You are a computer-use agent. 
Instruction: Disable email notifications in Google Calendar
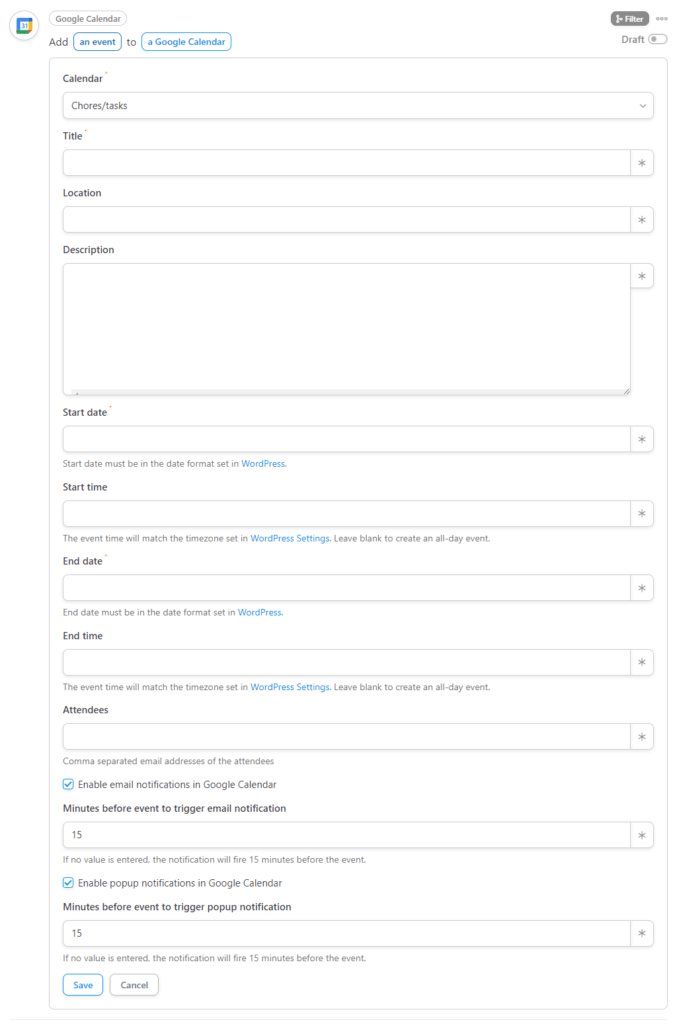click(68, 784)
